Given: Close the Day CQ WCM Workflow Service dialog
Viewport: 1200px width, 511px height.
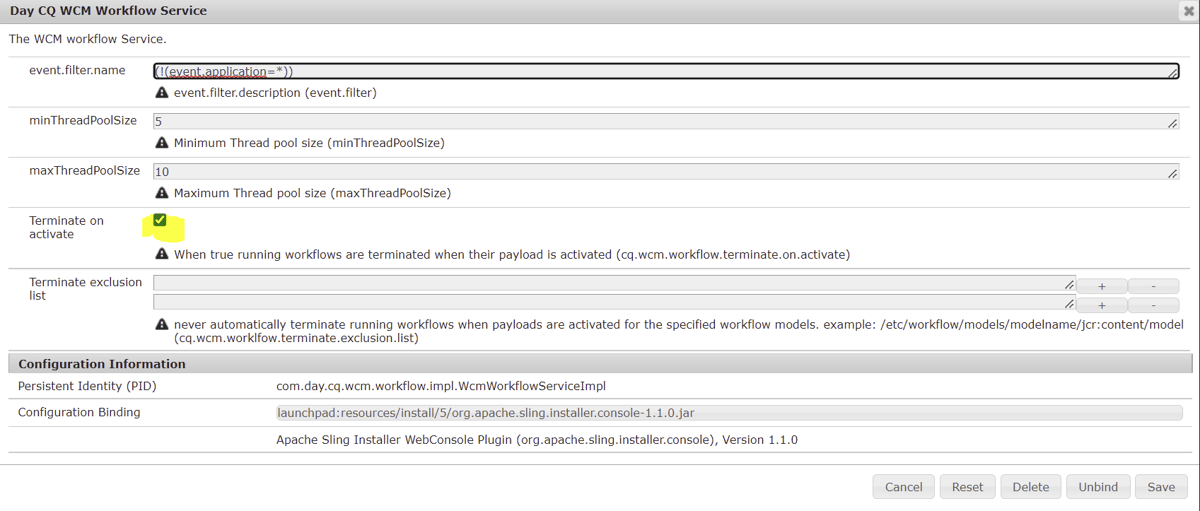Looking at the screenshot, I should pos(1188,11).
